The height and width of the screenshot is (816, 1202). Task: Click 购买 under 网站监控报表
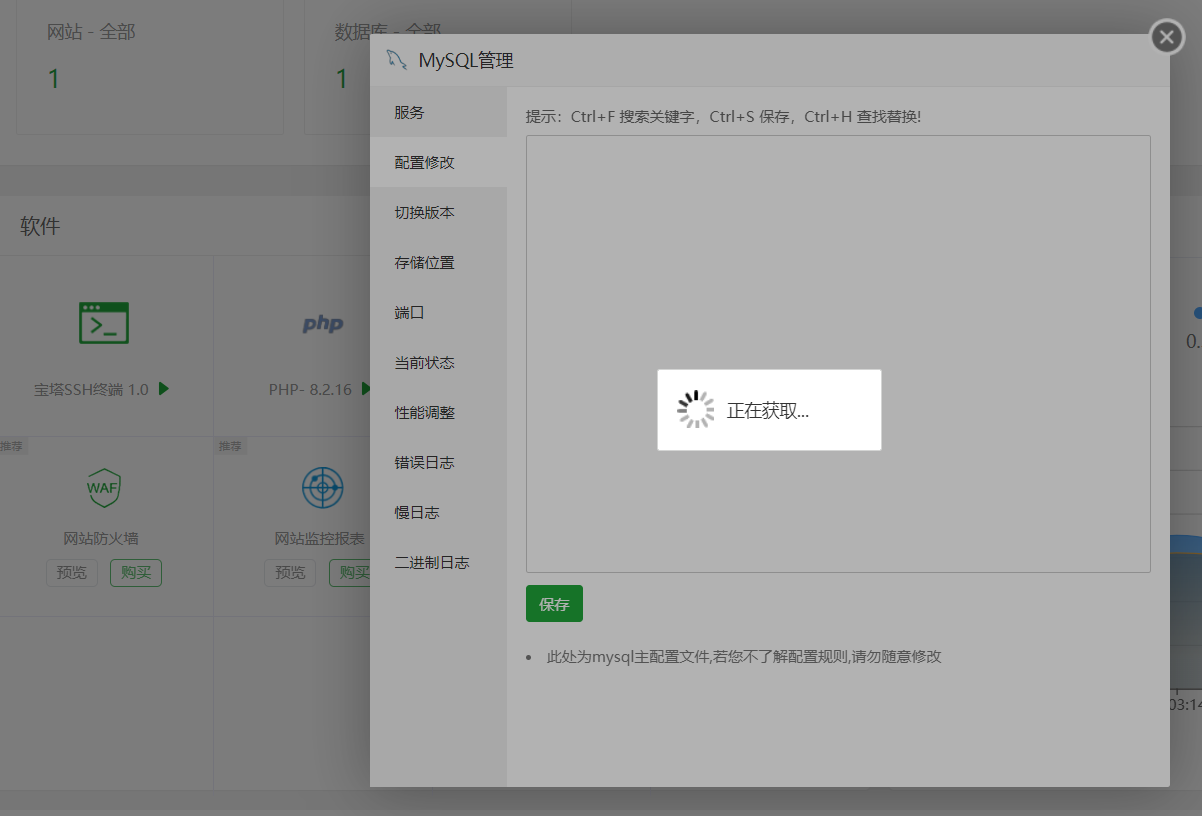point(350,573)
